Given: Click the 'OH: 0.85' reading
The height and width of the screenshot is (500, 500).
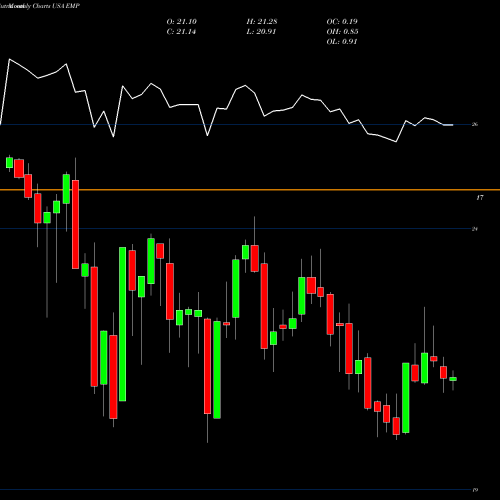Looking at the screenshot, I should tap(342, 31).
